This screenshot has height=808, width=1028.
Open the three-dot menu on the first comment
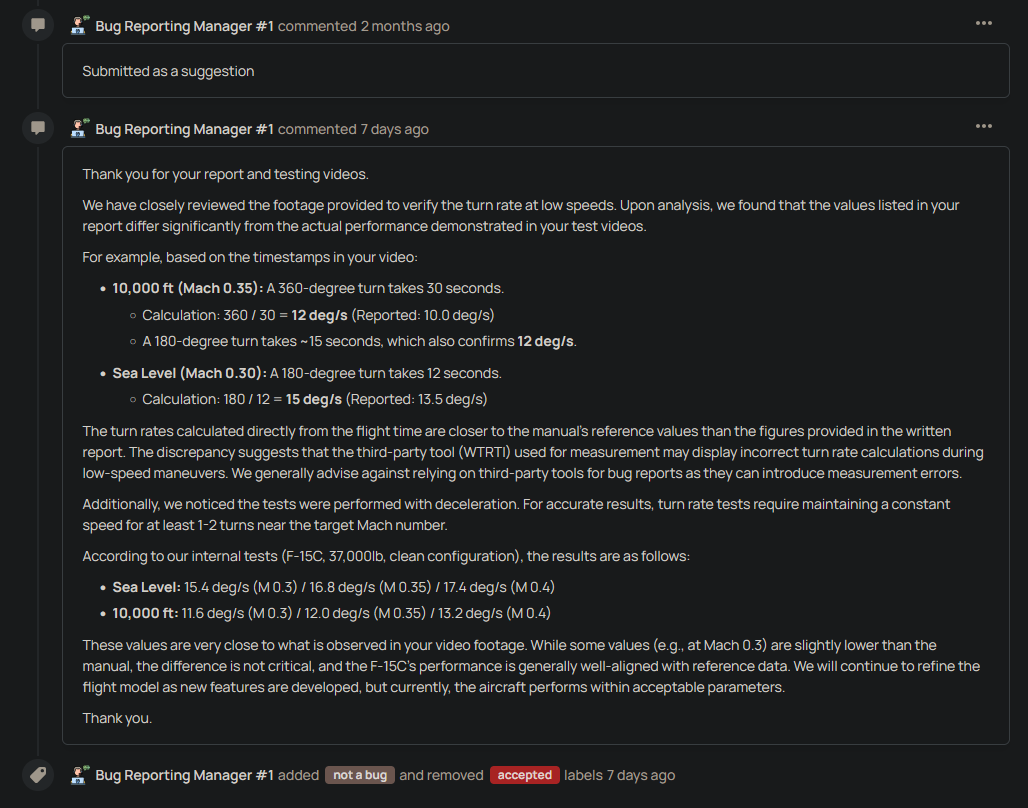tap(984, 24)
